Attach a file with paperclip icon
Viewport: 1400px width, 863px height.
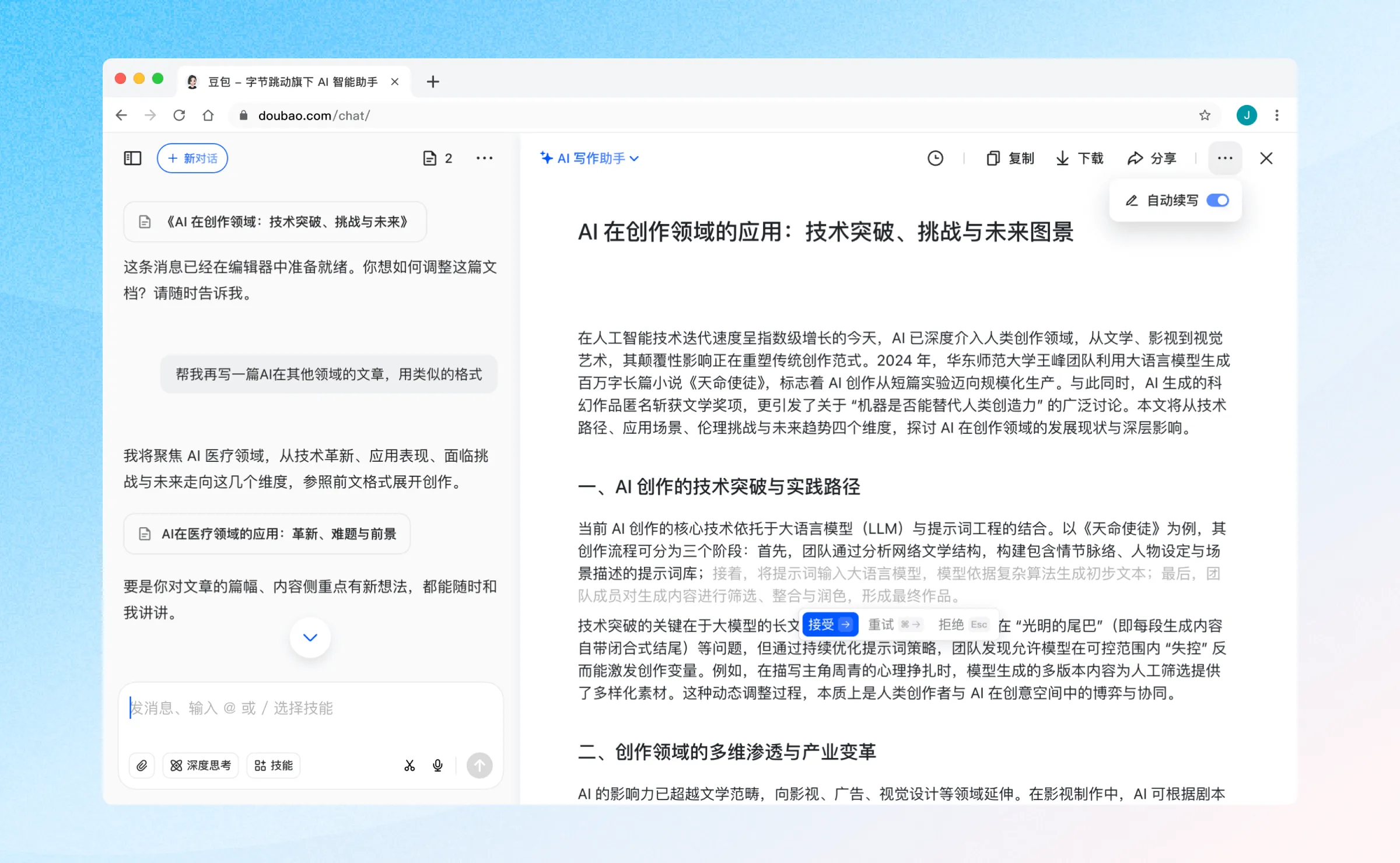[x=142, y=766]
